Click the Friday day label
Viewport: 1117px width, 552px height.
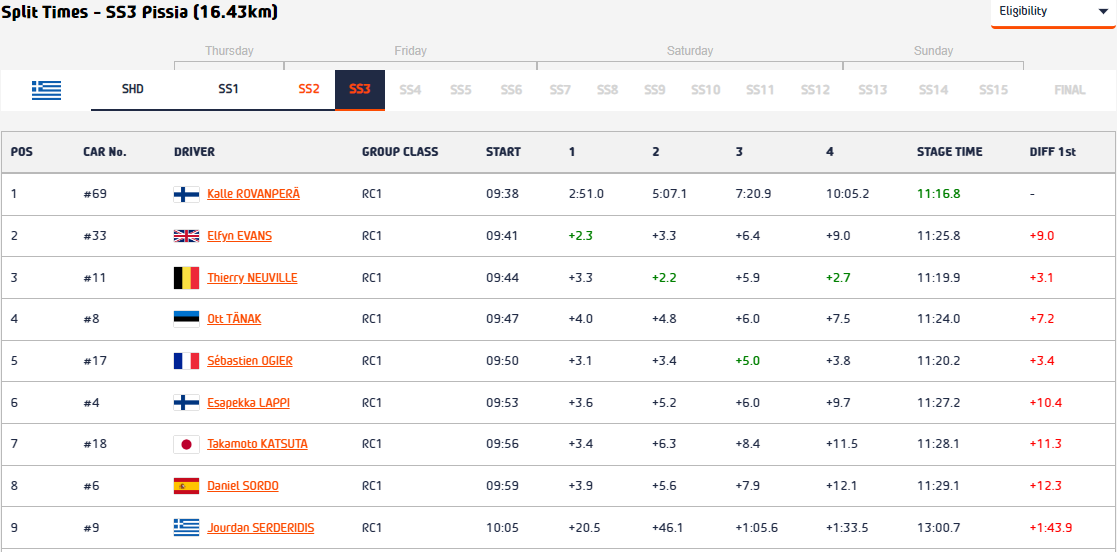tap(410, 51)
